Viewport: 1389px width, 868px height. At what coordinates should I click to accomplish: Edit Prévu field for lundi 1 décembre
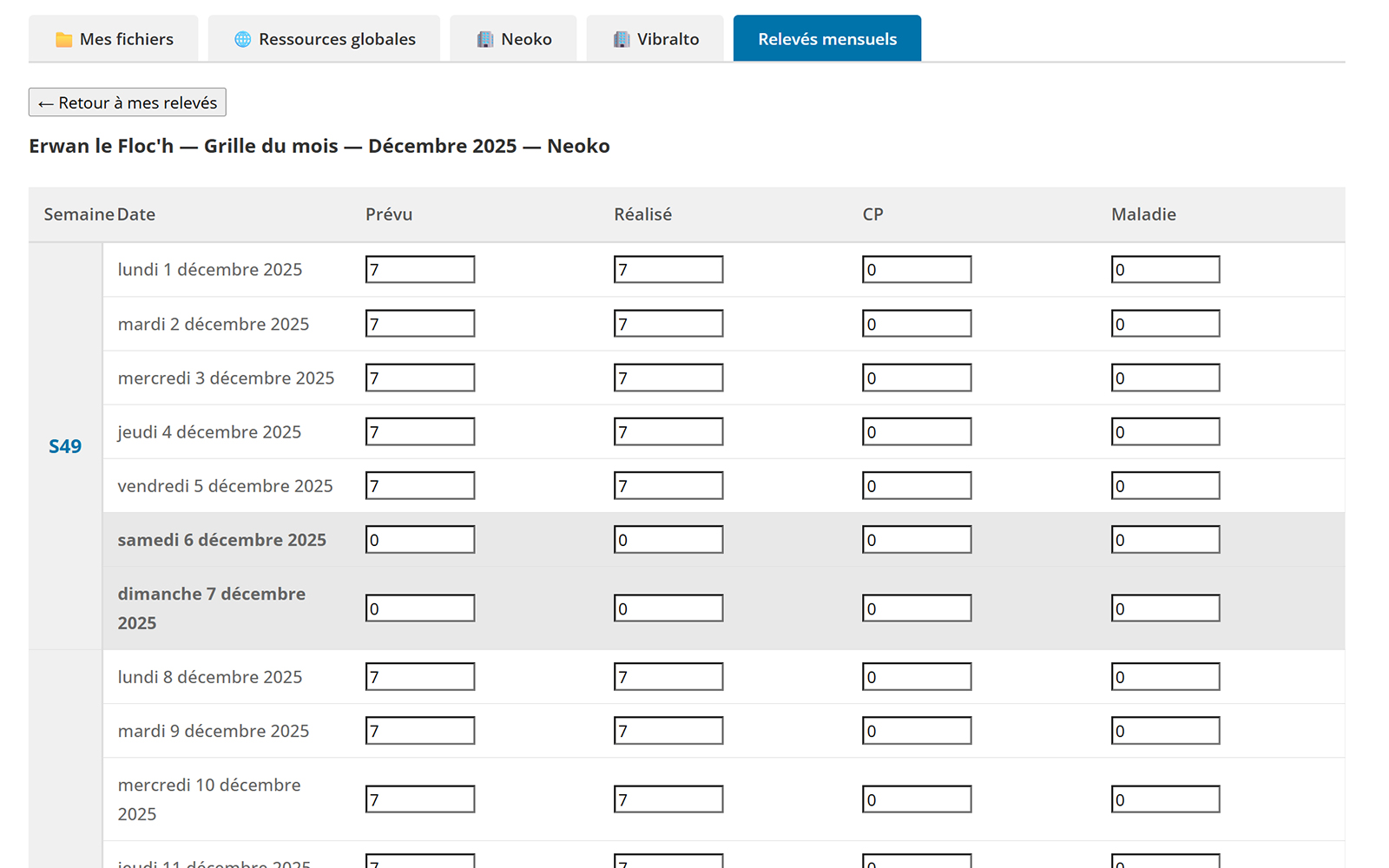tap(420, 269)
